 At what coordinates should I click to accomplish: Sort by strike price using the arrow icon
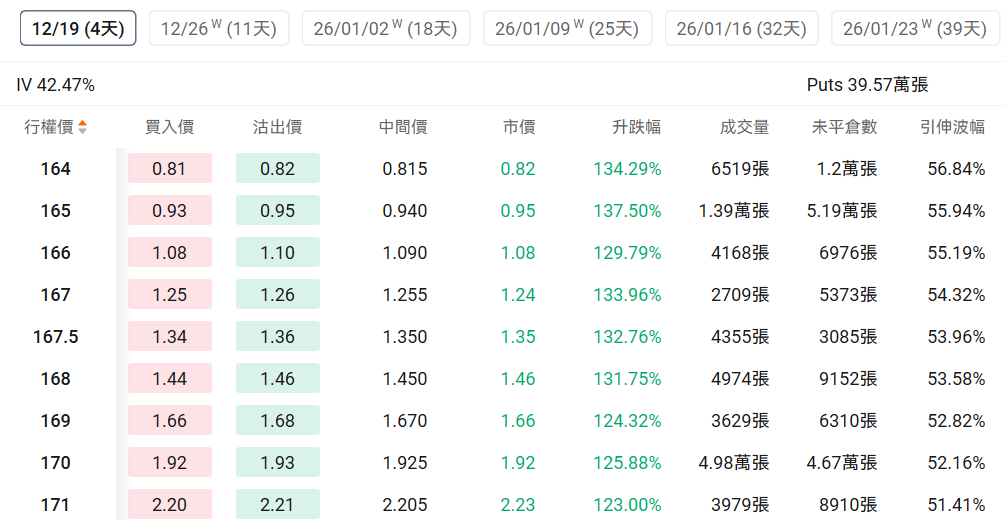point(82,127)
